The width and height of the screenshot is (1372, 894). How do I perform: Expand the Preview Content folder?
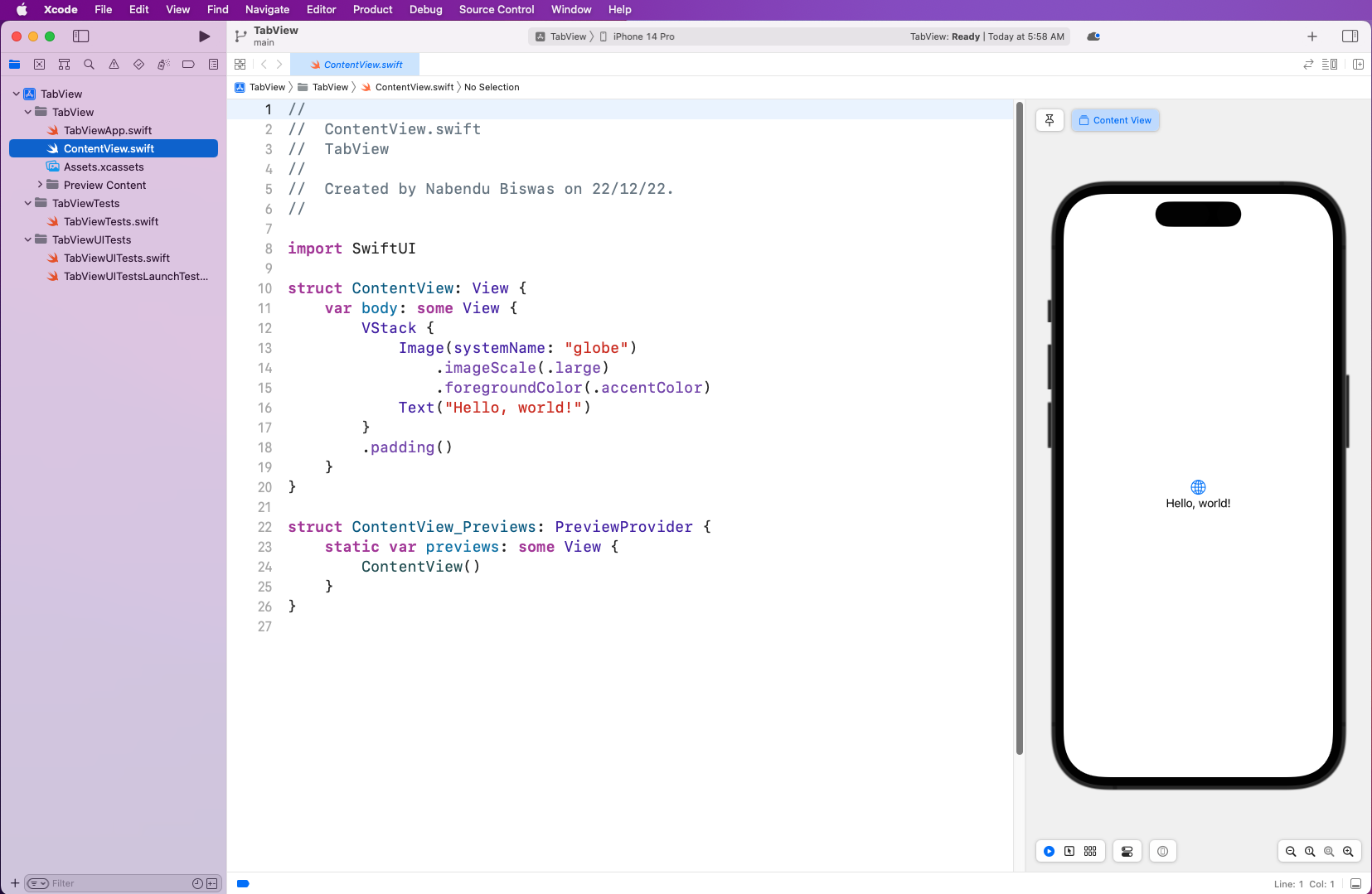coord(40,185)
